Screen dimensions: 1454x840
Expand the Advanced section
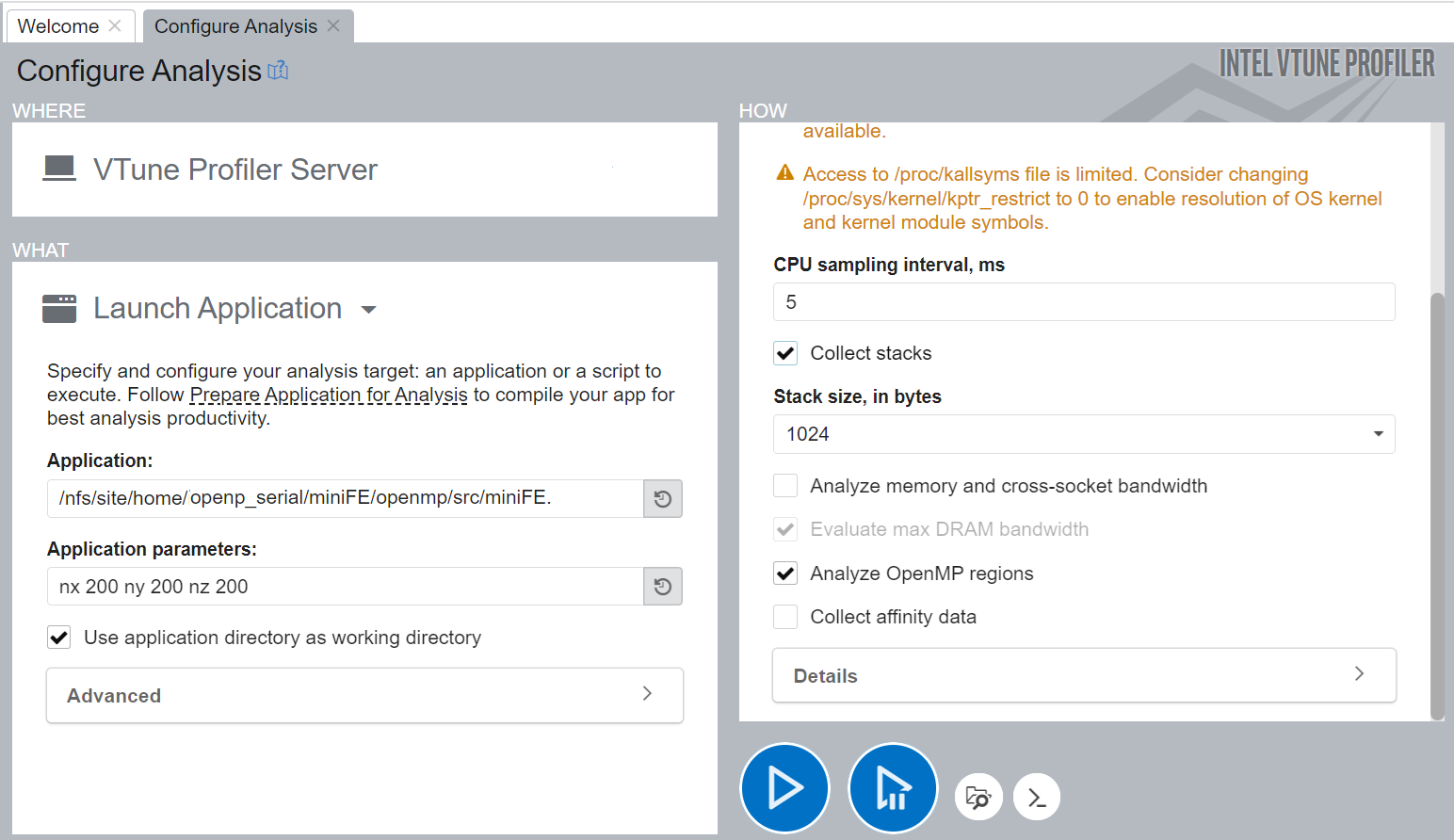point(364,695)
